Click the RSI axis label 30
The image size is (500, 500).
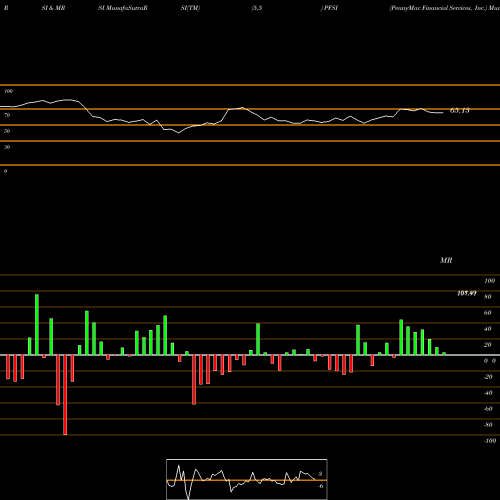[7, 147]
